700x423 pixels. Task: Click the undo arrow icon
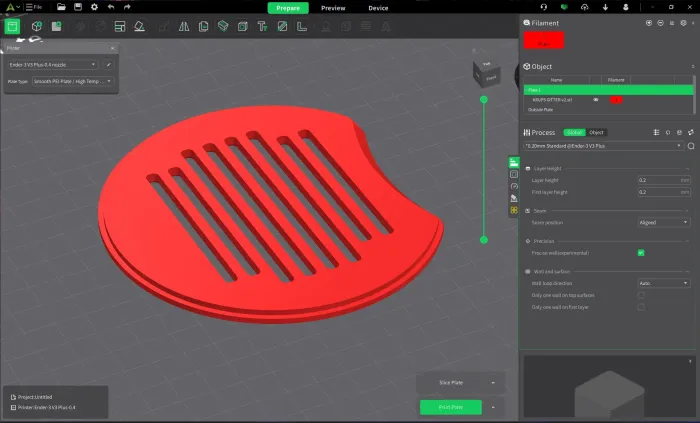(110, 7)
